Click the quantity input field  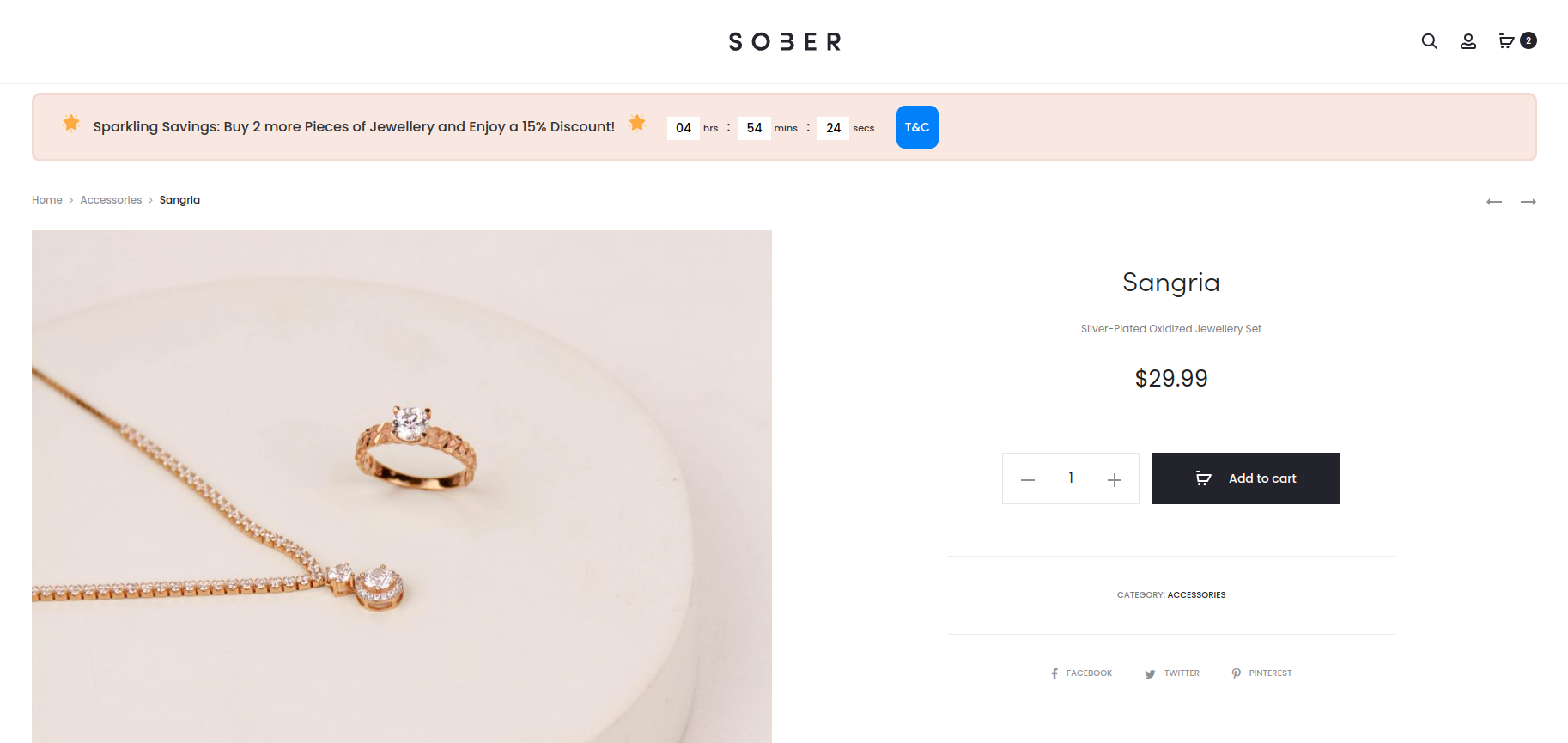[x=1071, y=478]
